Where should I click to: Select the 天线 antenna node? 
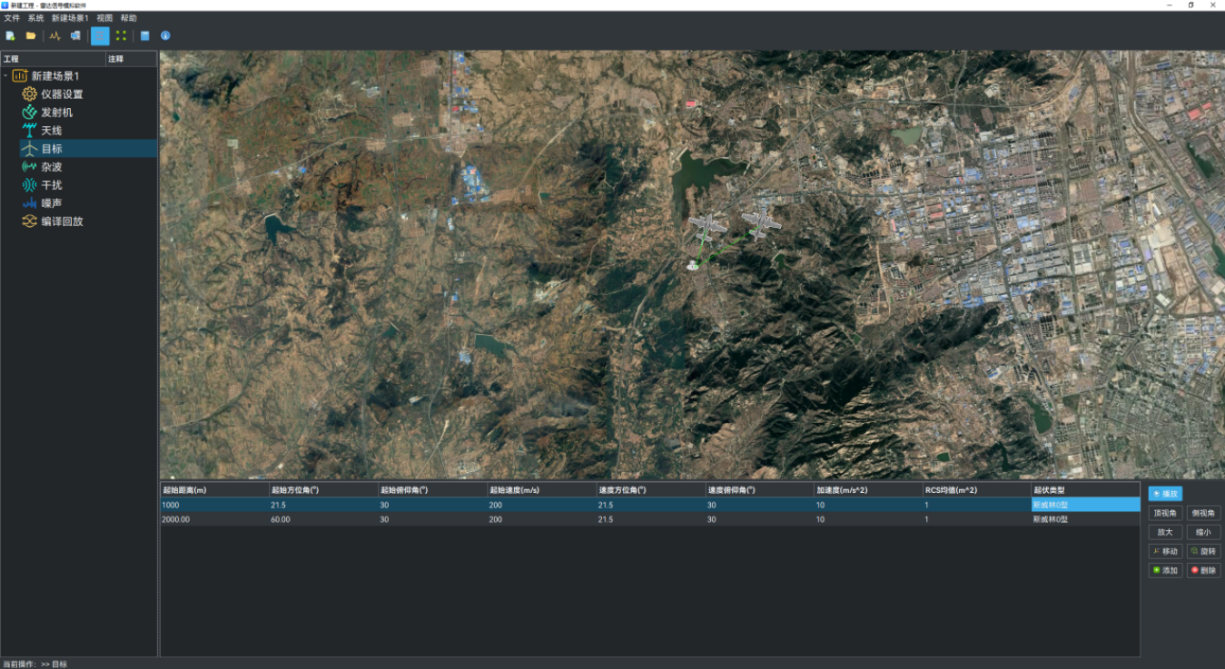[51, 130]
